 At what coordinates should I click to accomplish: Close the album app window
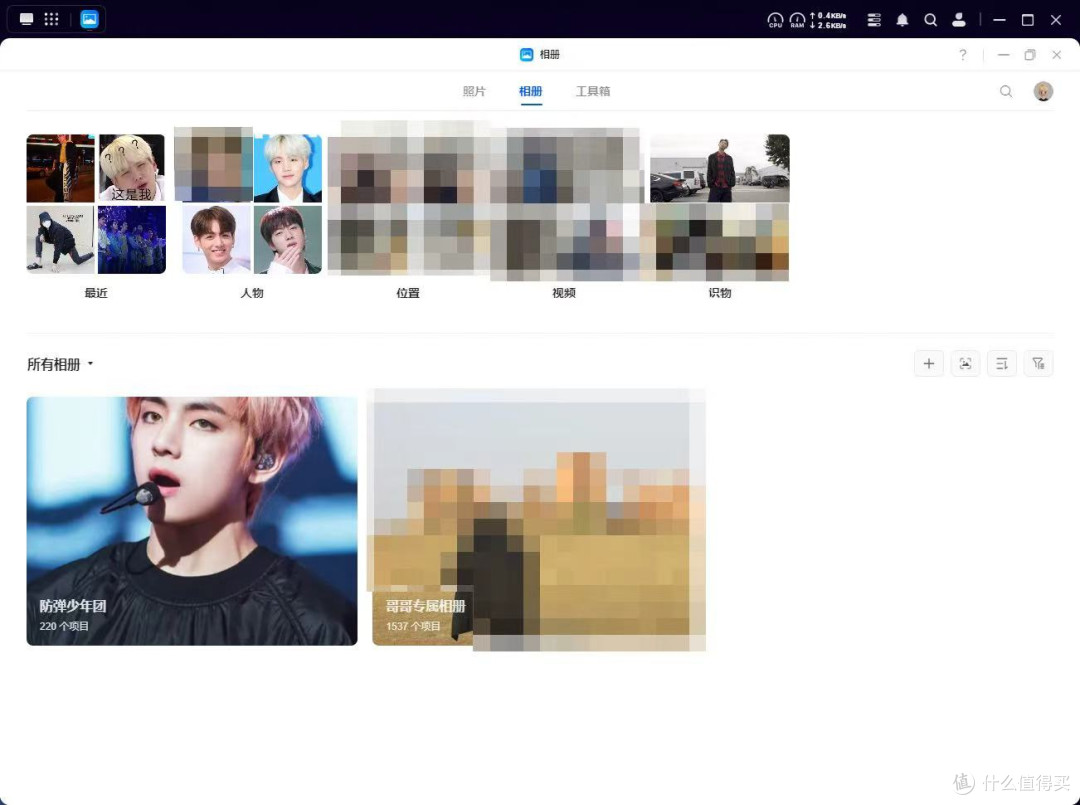tap(1057, 54)
